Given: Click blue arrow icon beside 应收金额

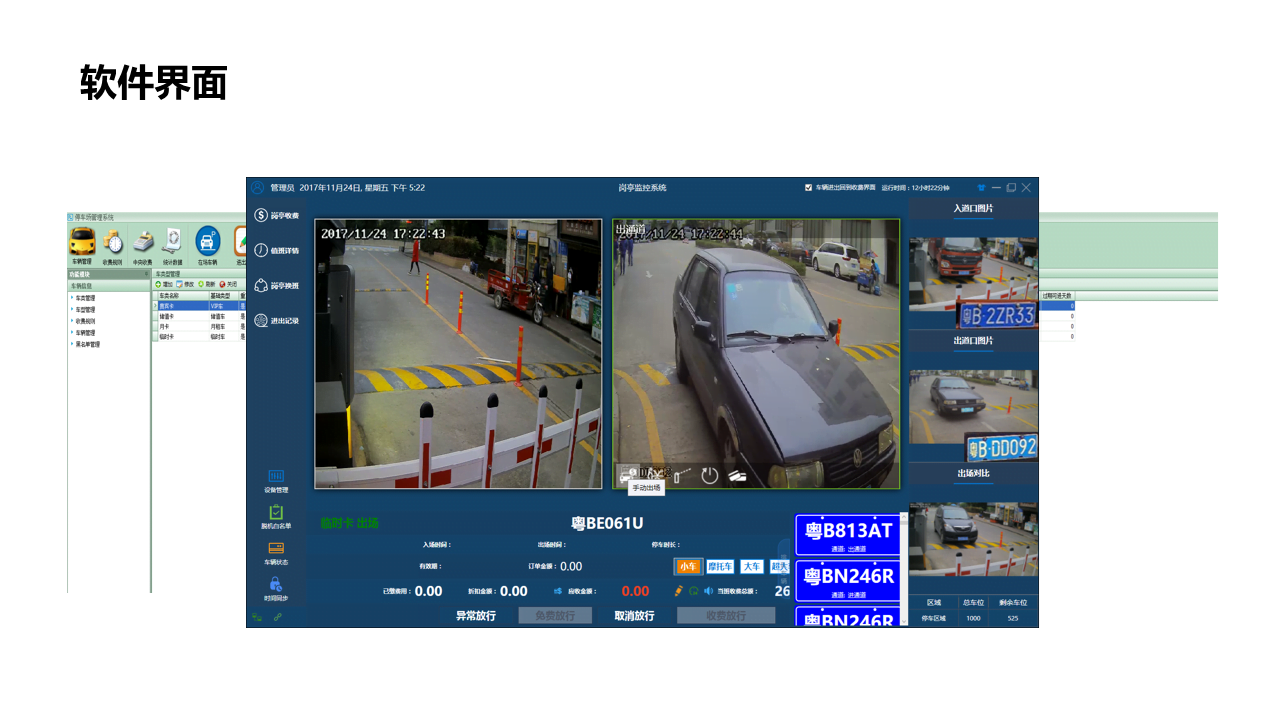Looking at the screenshot, I should click(558, 591).
